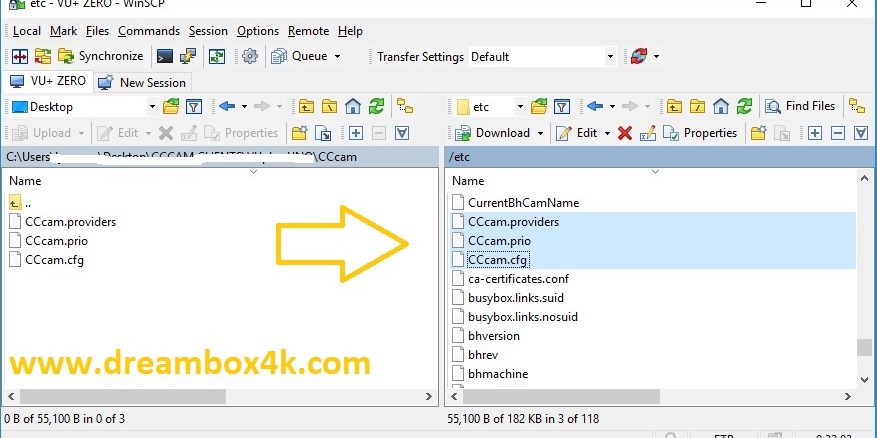Click the remote Select All icon

point(861,133)
